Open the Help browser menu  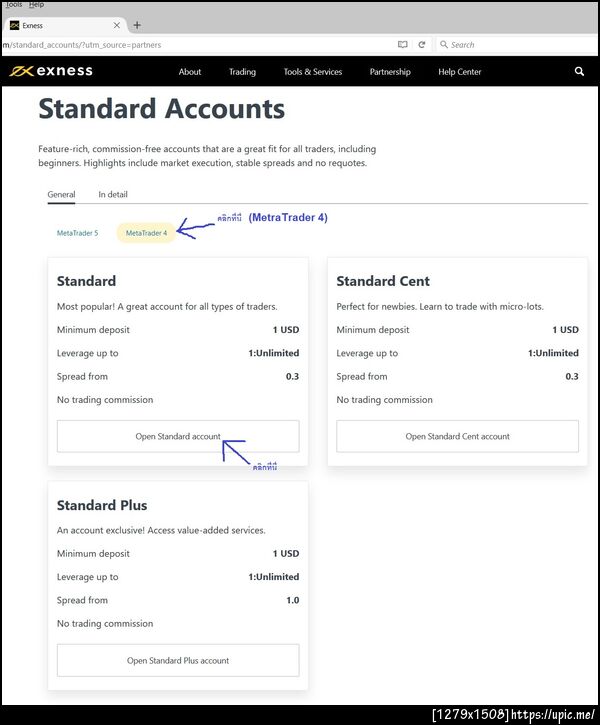point(36,4)
